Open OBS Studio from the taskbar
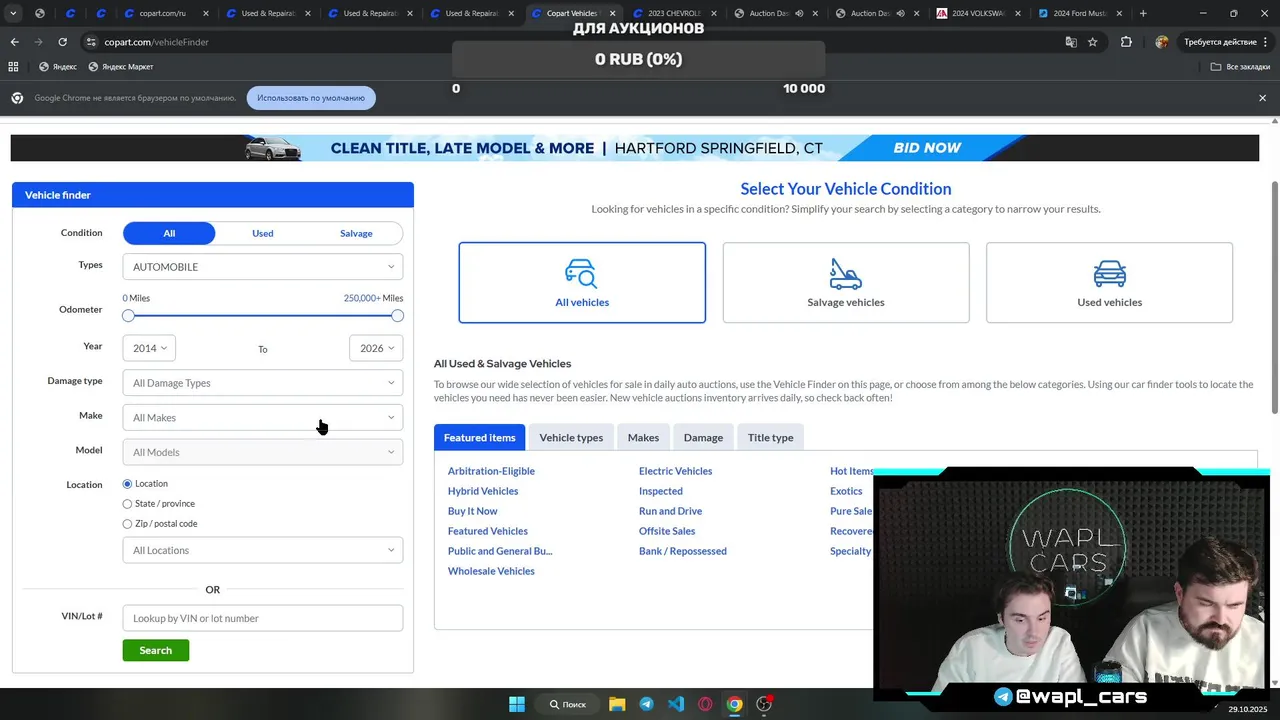The image size is (1280, 720). 764,704
